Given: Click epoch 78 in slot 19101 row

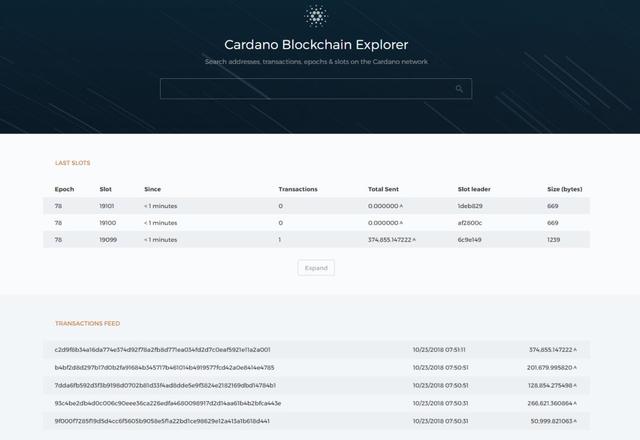Looking at the screenshot, I should [x=58, y=206].
